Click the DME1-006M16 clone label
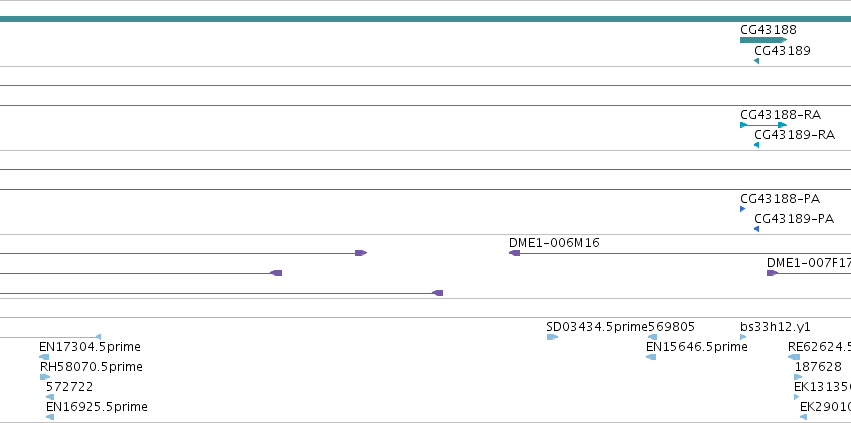Screen dimensions: 851x423 554,243
